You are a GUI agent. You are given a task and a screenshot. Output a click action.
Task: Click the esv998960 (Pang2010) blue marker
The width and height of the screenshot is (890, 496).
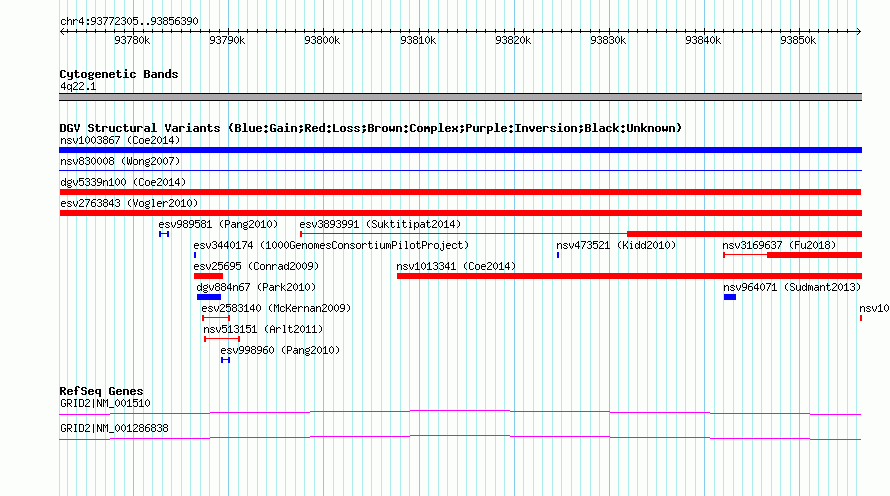click(x=225, y=360)
